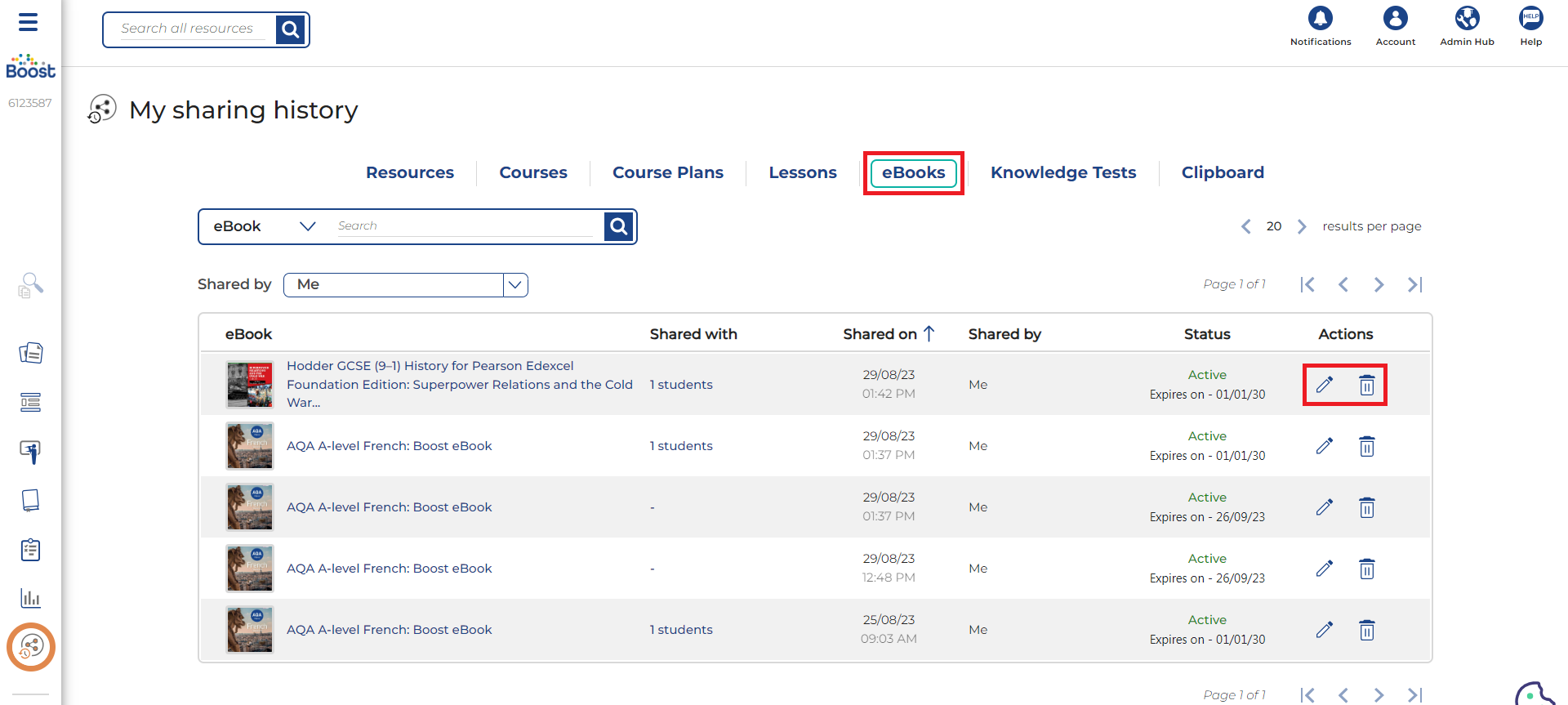Open the reports bar chart icon in sidebar
The image size is (1568, 705).
31,599
